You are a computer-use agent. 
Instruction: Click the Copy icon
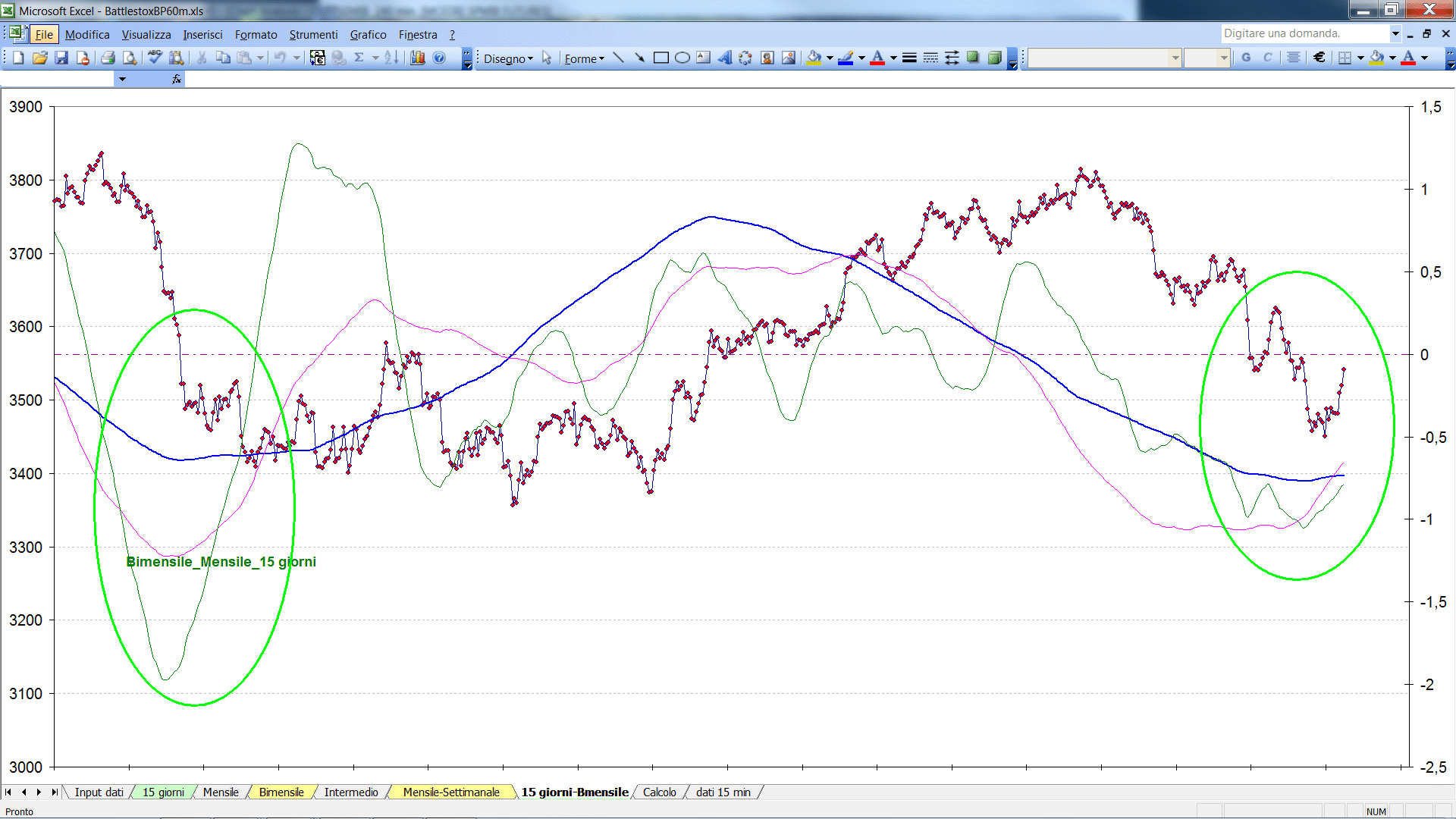[223, 58]
